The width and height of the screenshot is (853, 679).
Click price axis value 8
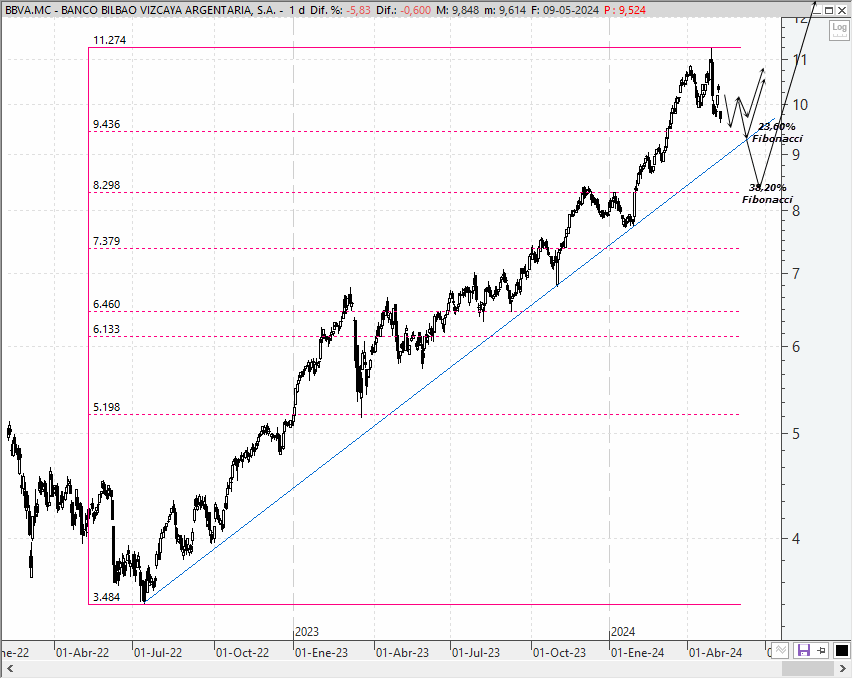tap(796, 211)
